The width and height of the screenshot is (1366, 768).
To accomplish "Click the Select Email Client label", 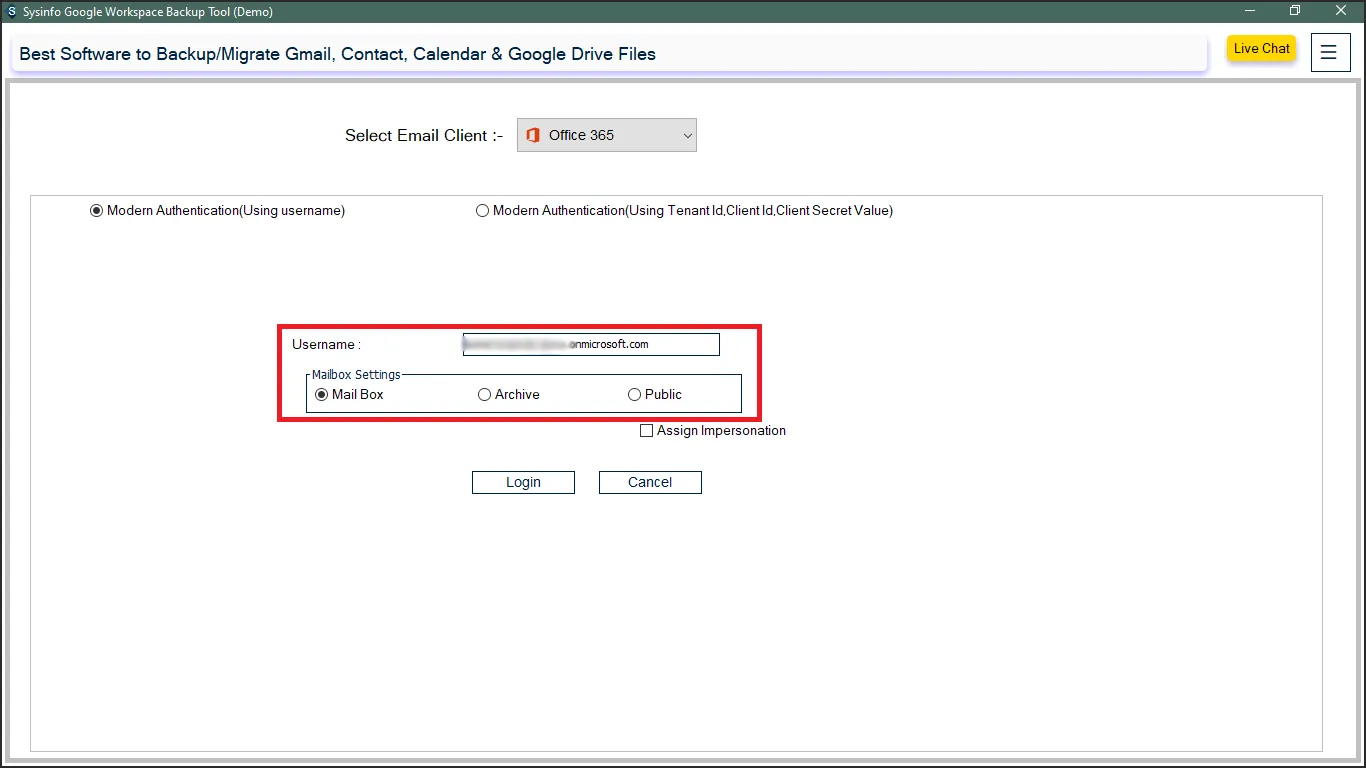I will [423, 136].
